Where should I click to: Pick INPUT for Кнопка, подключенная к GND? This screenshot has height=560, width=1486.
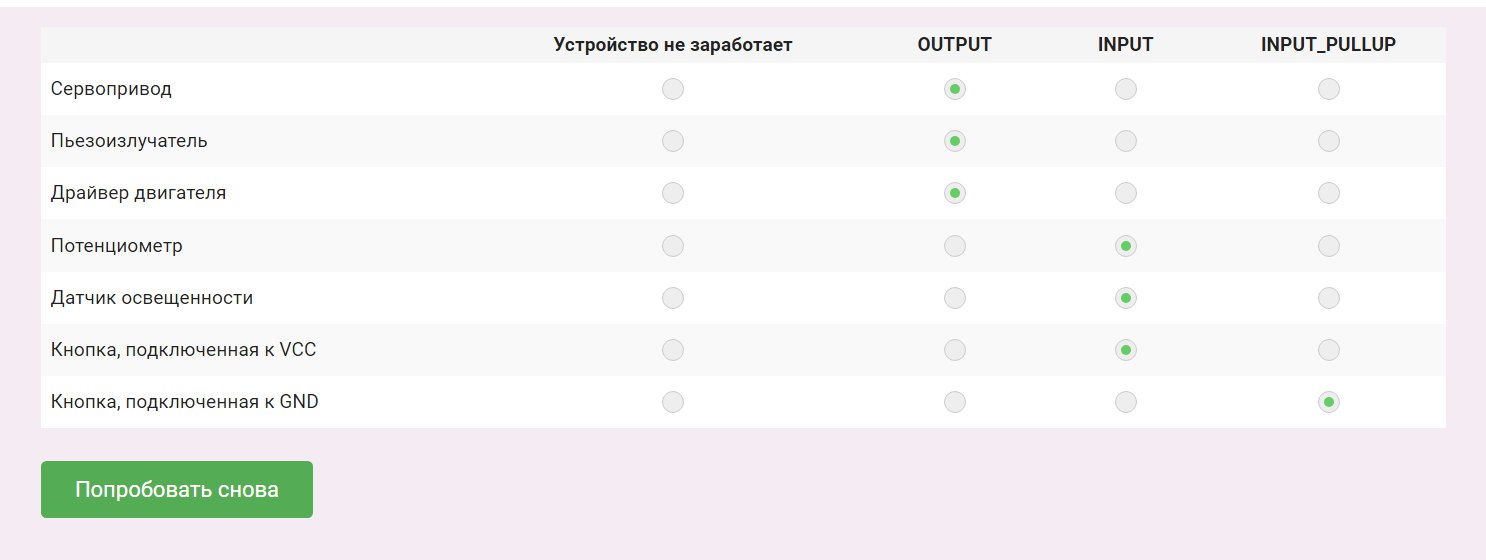pos(1126,402)
